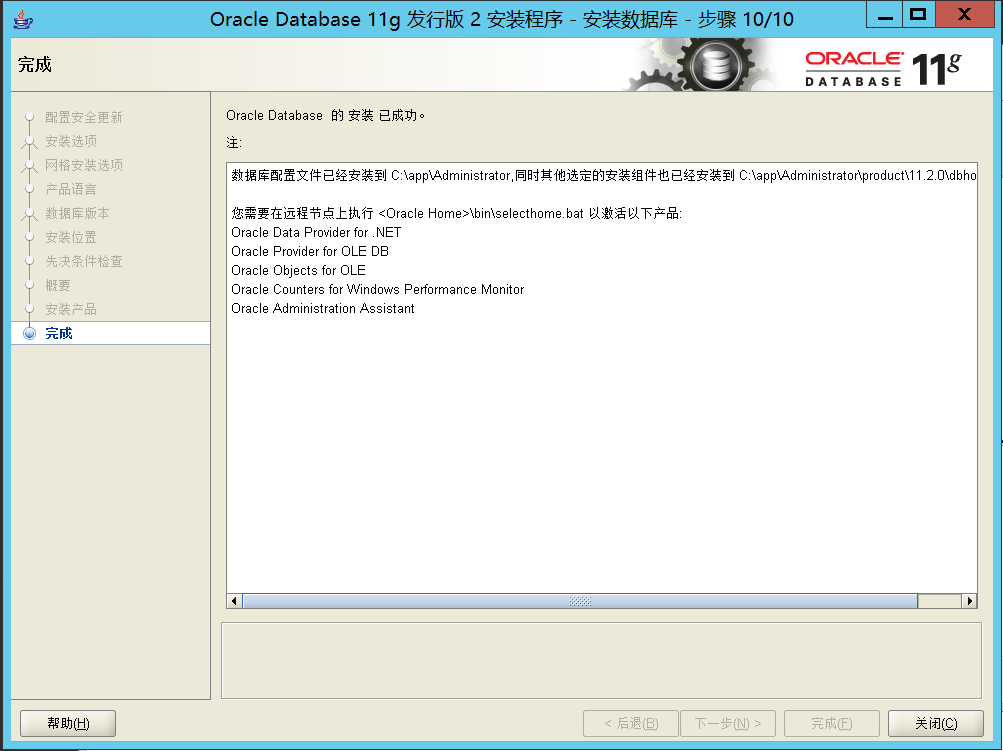This screenshot has height=751, width=1003.
Task: Click the scrollbar track right of the thumb
Action: pyautogui.click(x=940, y=601)
